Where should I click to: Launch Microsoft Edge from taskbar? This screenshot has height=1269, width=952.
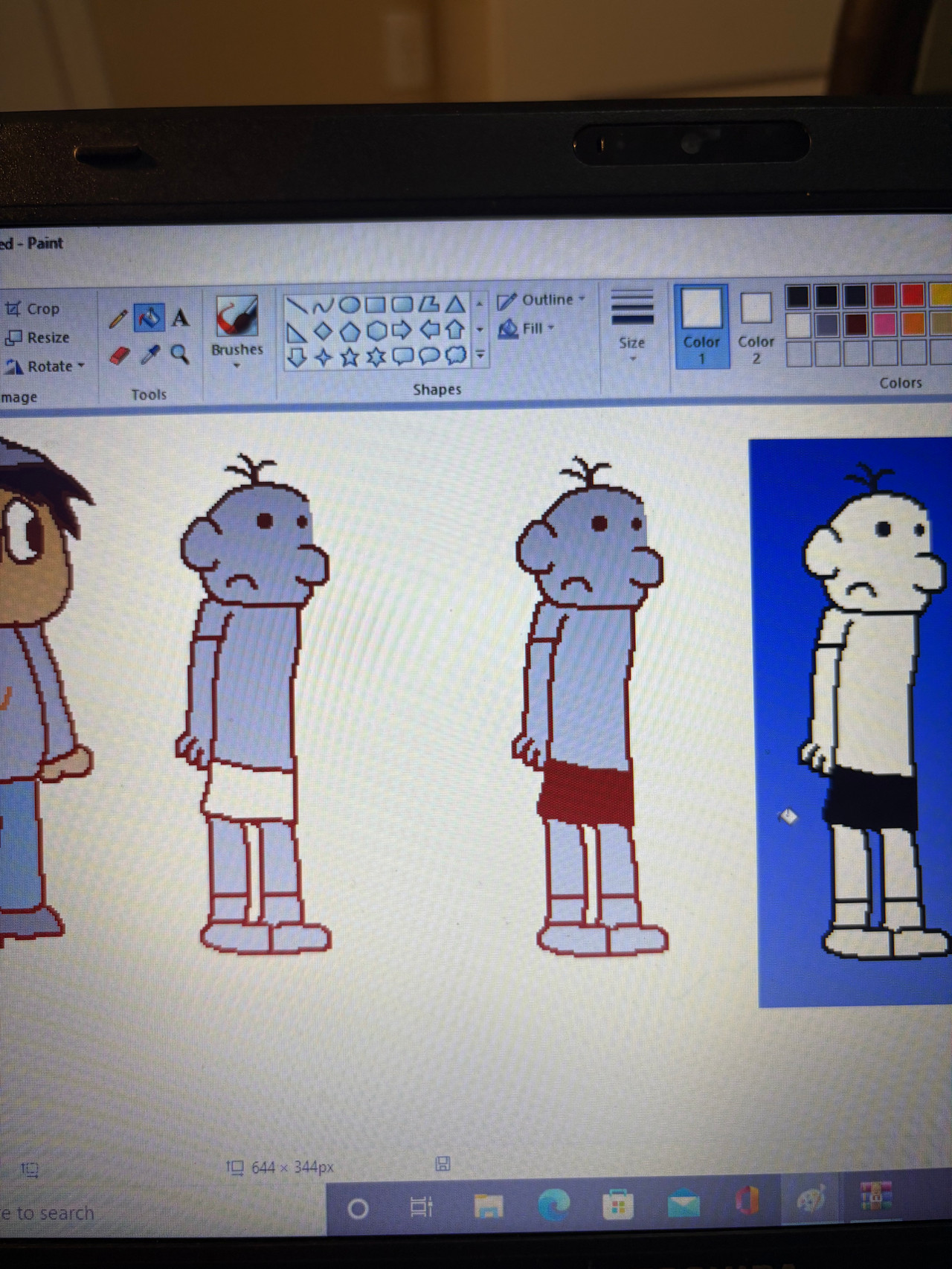pos(553,1204)
